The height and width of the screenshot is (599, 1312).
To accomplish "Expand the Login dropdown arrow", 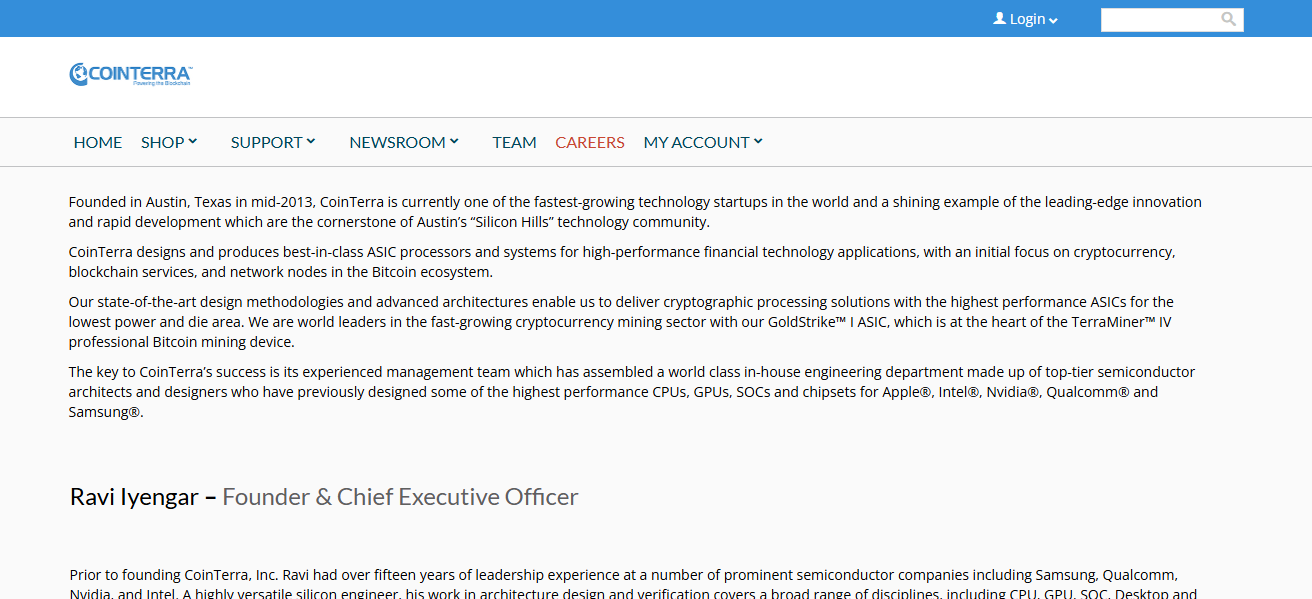I will [1053, 21].
